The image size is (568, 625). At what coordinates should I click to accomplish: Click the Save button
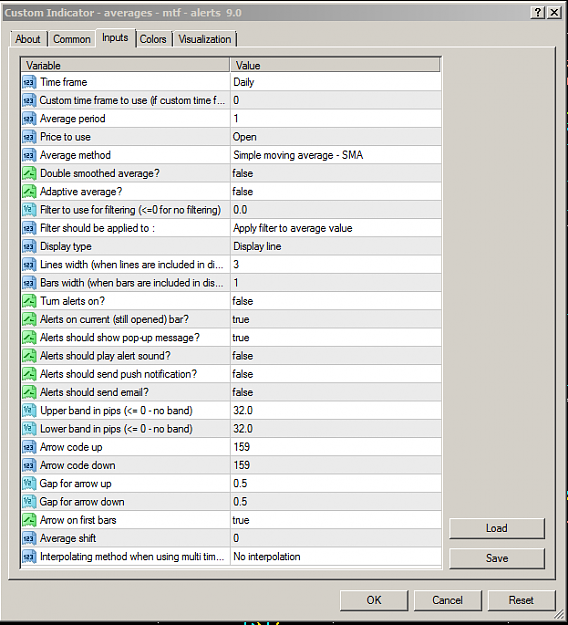(497, 558)
